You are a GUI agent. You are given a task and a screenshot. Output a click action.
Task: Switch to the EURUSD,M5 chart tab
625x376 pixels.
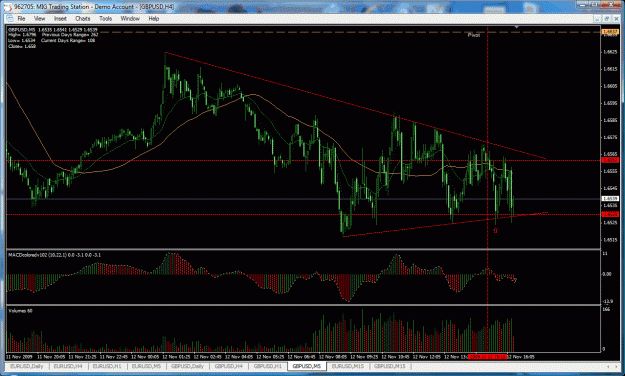coord(146,366)
